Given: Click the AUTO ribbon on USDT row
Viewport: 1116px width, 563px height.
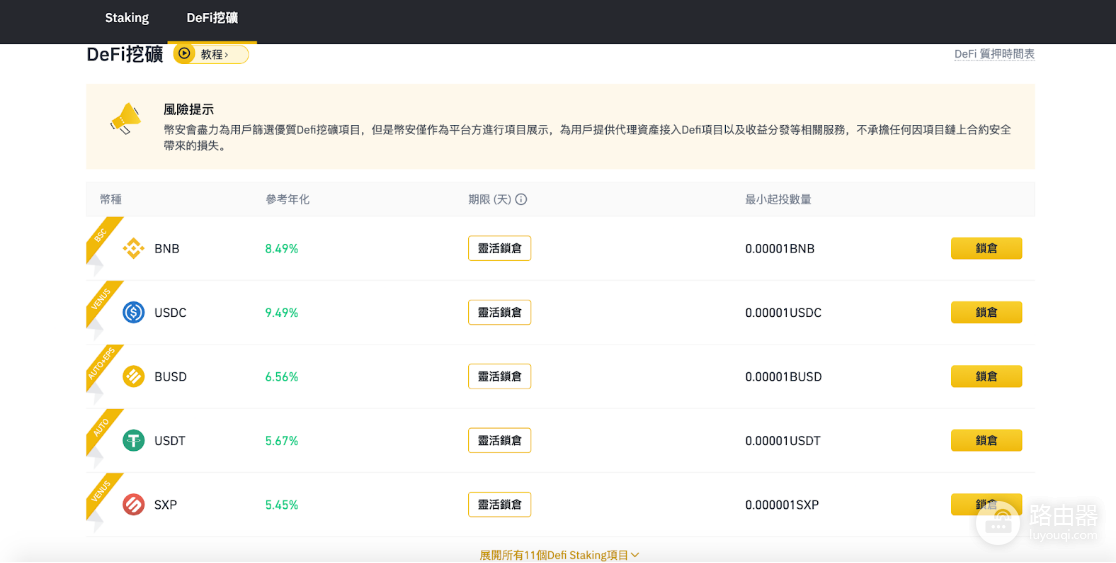Looking at the screenshot, I should pyautogui.click(x=102, y=429).
